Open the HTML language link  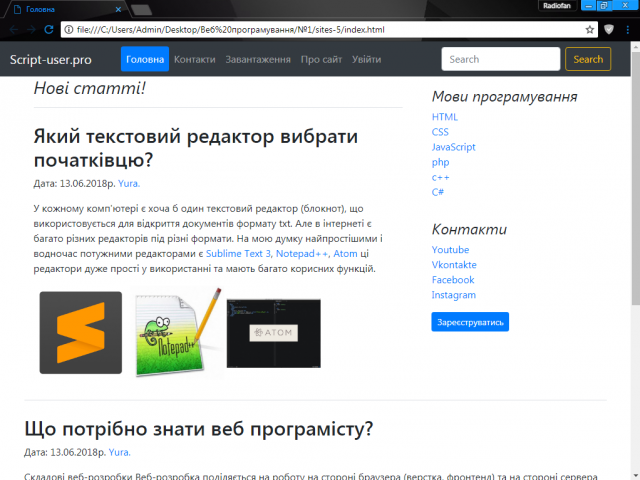(445, 117)
